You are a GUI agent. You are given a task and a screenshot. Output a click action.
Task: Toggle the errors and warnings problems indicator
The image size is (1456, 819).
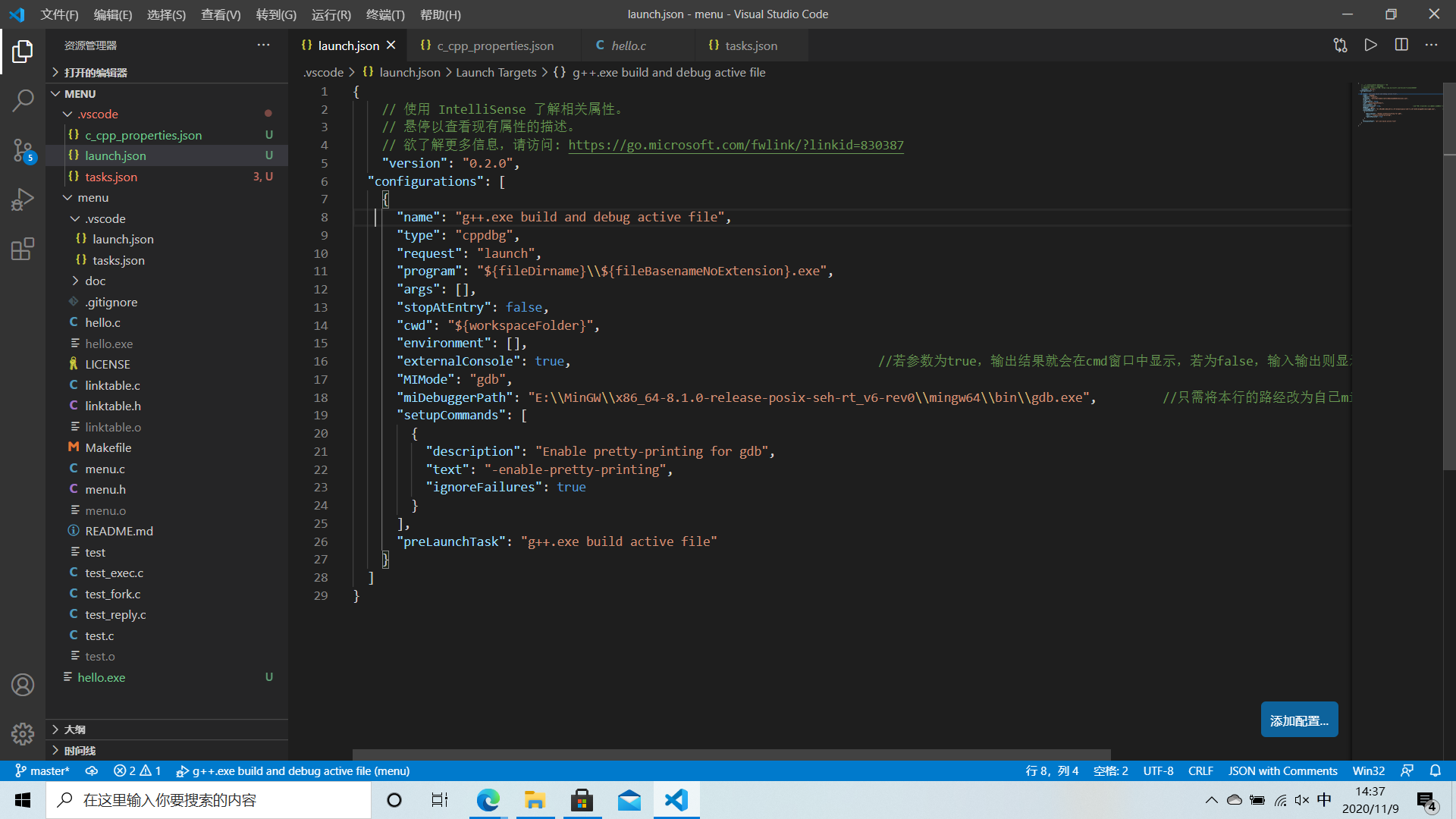(x=137, y=770)
